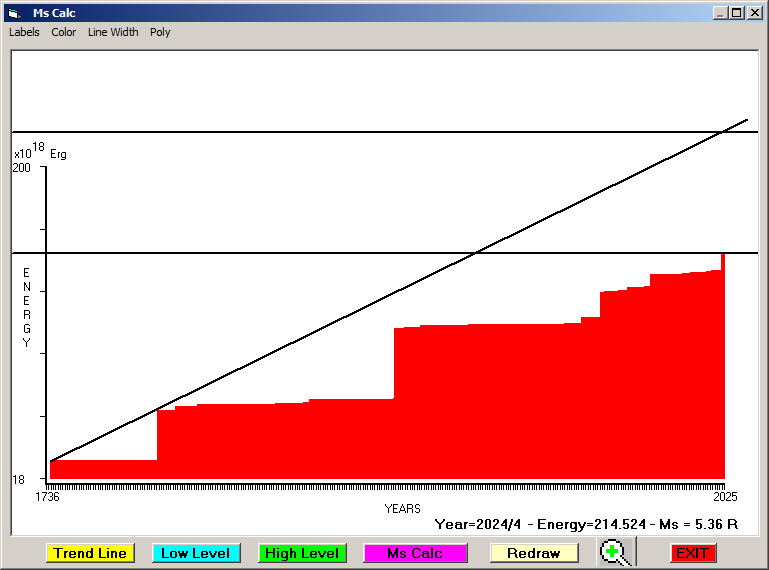
Task: Click the 2025 end year axis label
Action: 724,497
